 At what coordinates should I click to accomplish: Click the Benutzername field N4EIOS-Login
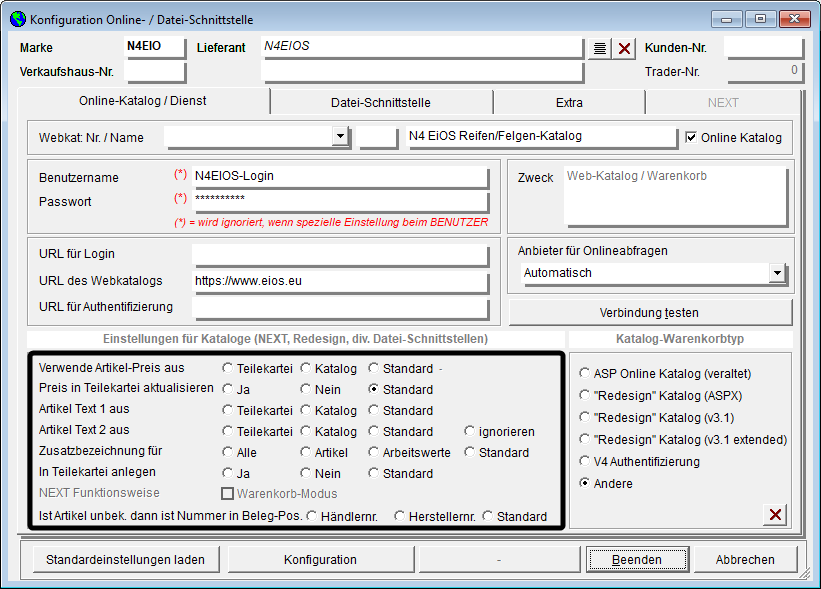340,177
